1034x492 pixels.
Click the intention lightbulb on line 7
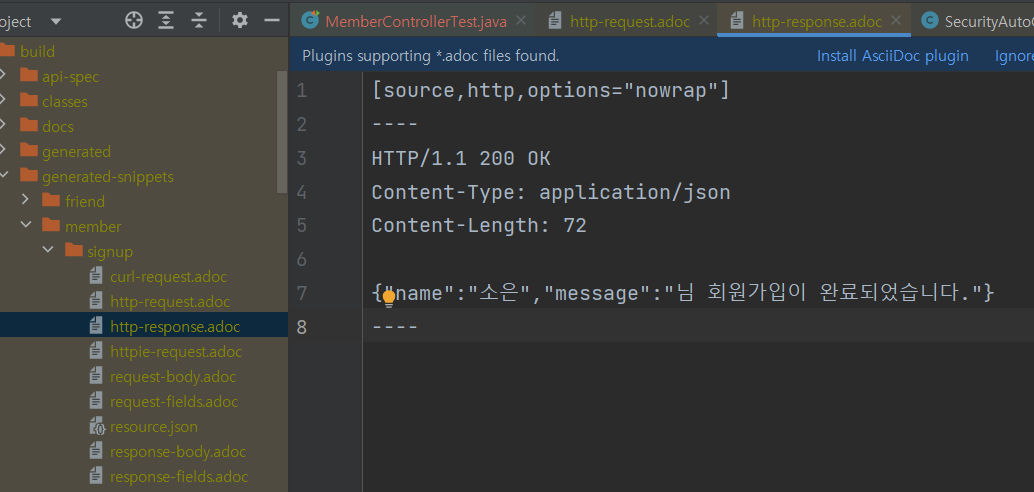(389, 298)
